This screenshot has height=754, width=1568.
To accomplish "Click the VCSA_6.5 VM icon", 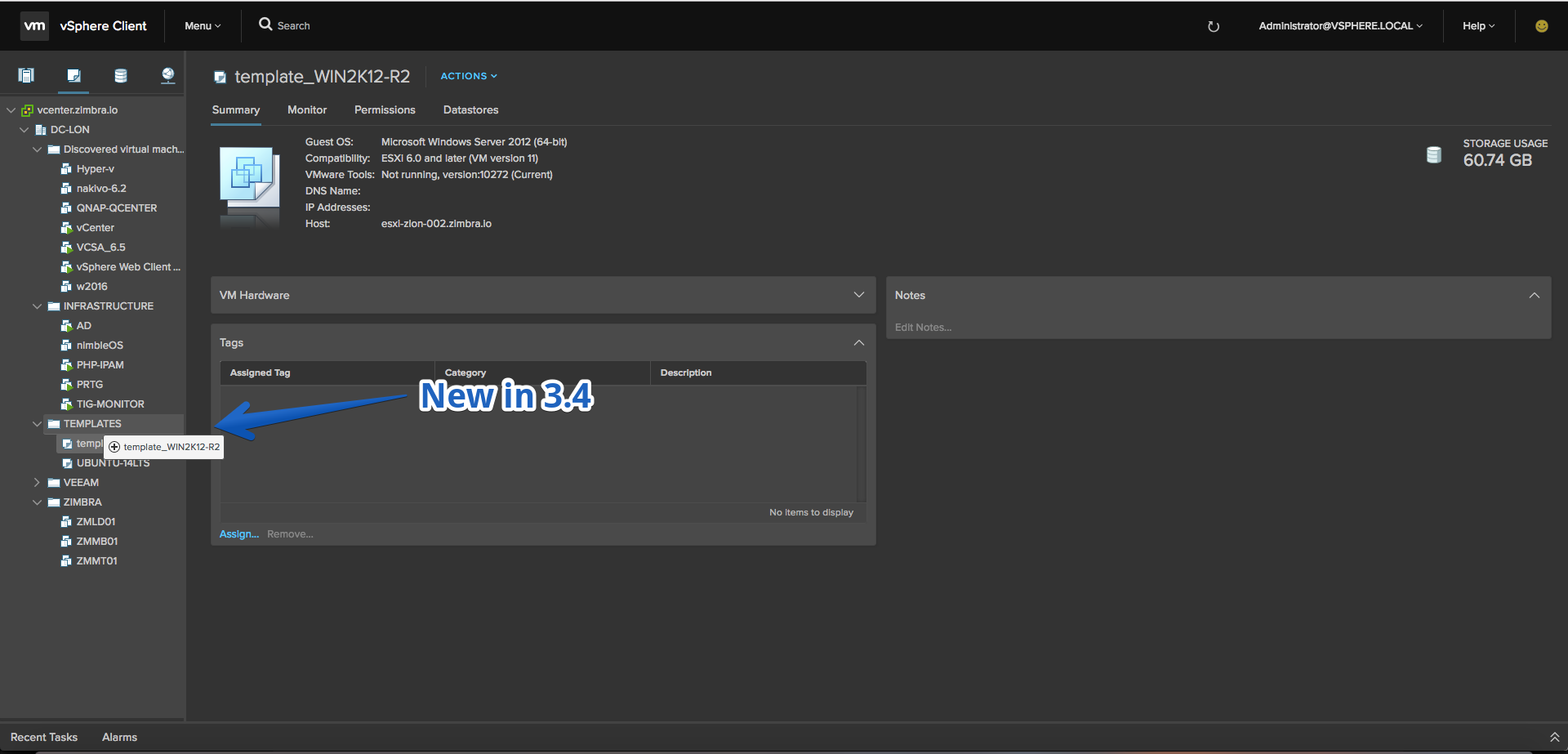I will [x=67, y=248].
